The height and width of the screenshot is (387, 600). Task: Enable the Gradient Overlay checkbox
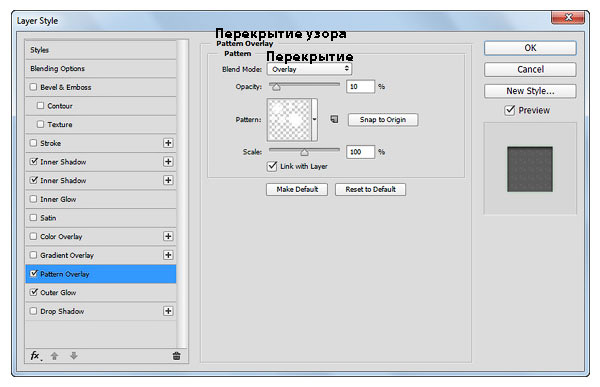tap(34, 255)
